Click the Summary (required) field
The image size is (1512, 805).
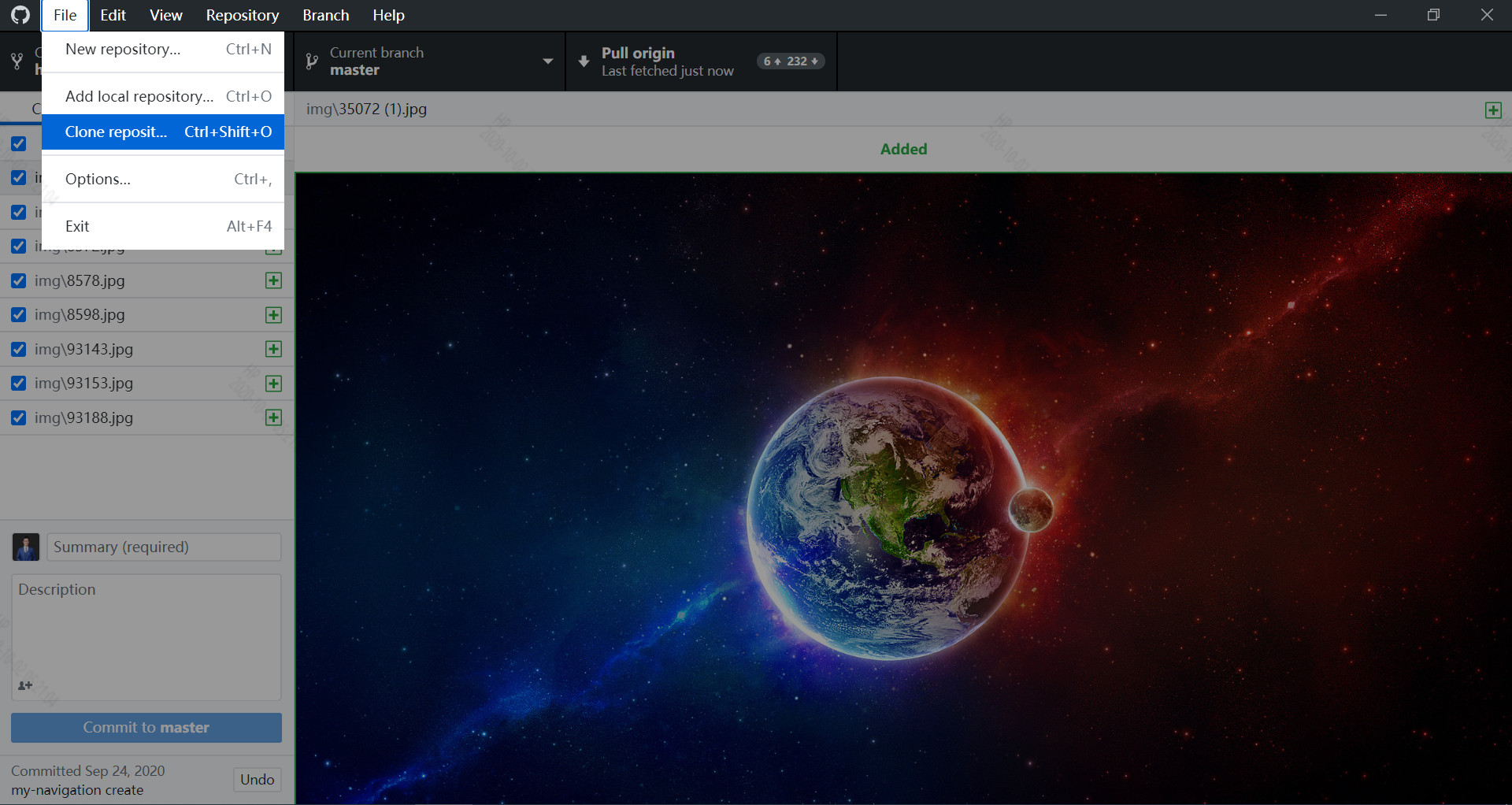(x=164, y=547)
